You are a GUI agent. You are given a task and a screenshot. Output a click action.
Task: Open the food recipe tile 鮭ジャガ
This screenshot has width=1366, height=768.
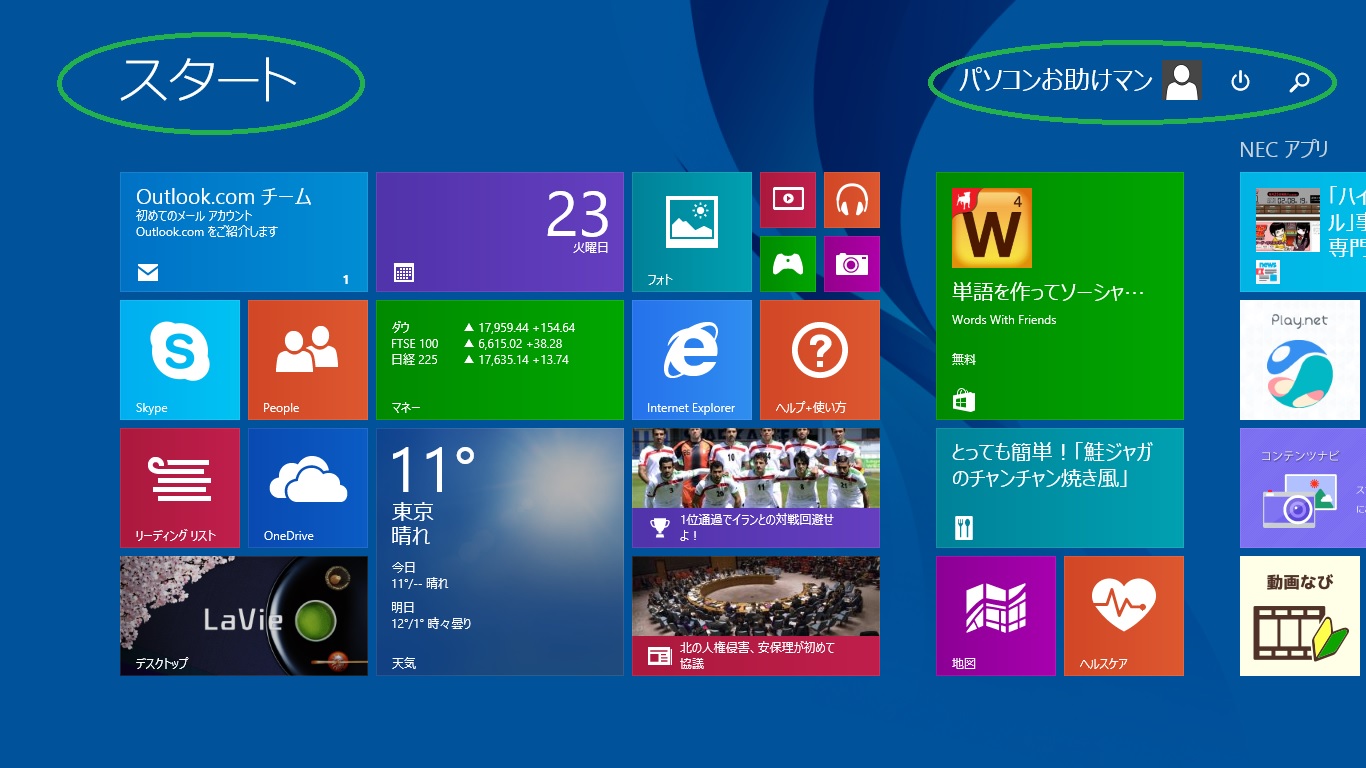[1060, 488]
